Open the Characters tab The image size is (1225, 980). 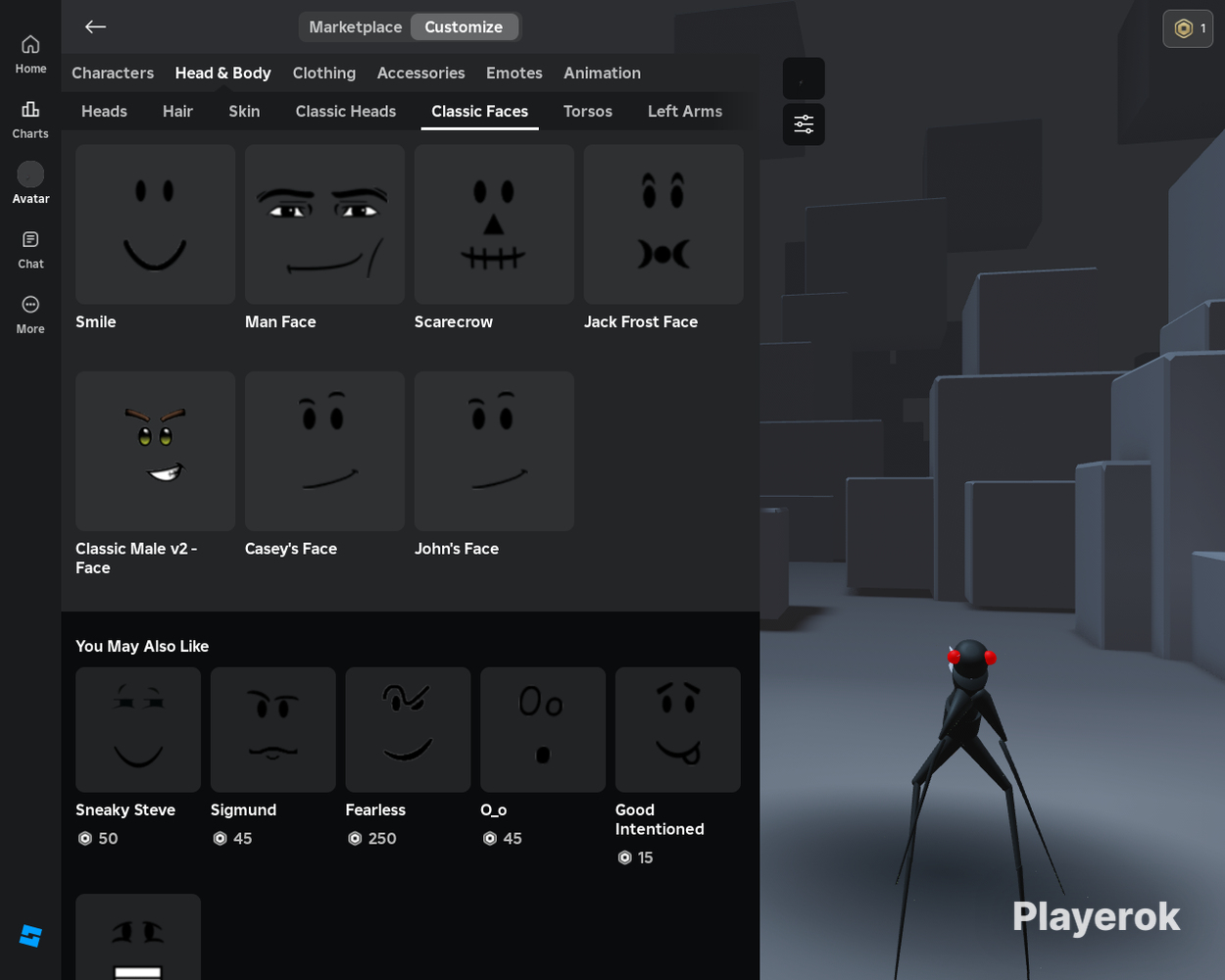point(113,73)
